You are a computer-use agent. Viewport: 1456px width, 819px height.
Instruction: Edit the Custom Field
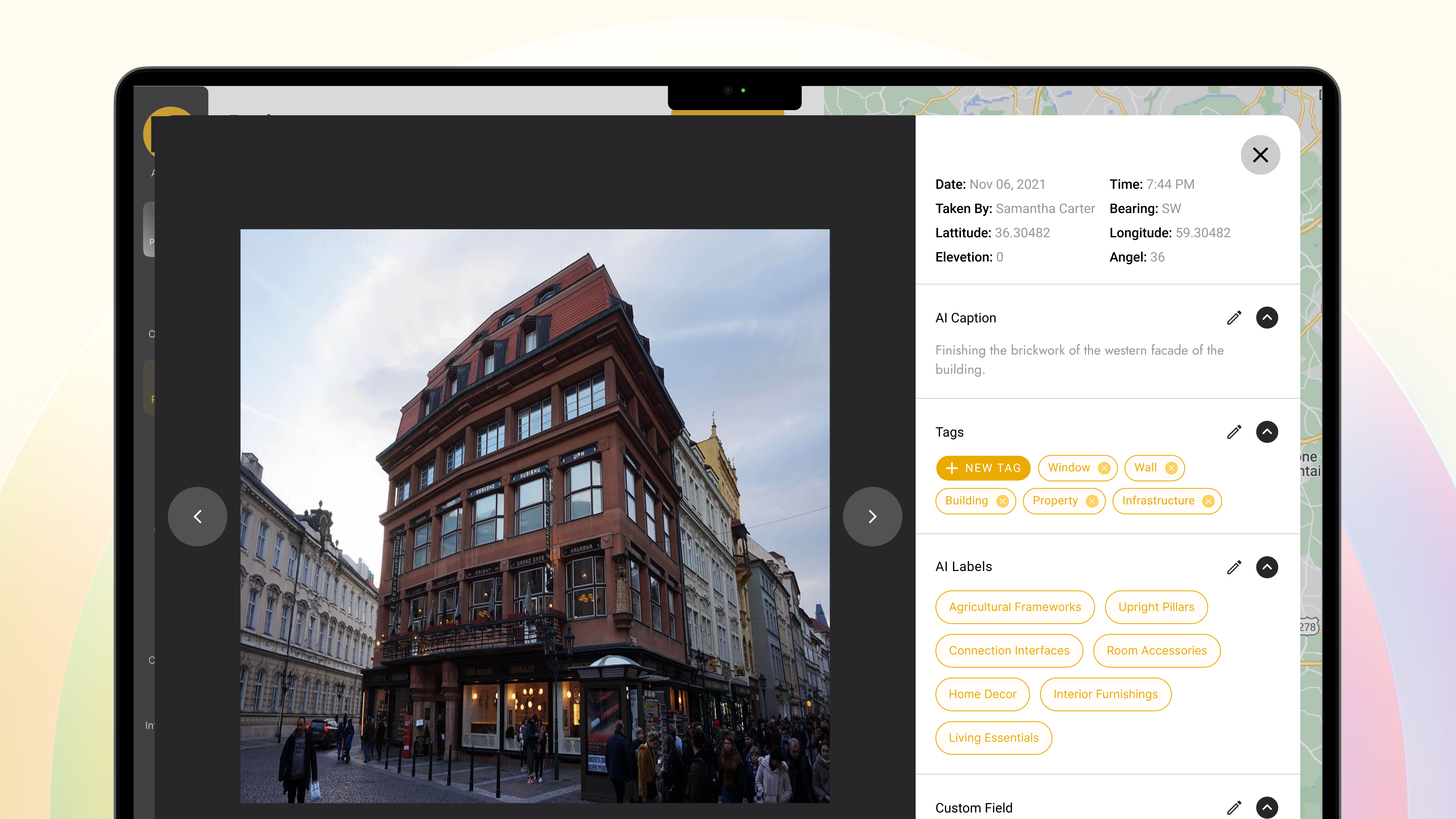(1235, 808)
